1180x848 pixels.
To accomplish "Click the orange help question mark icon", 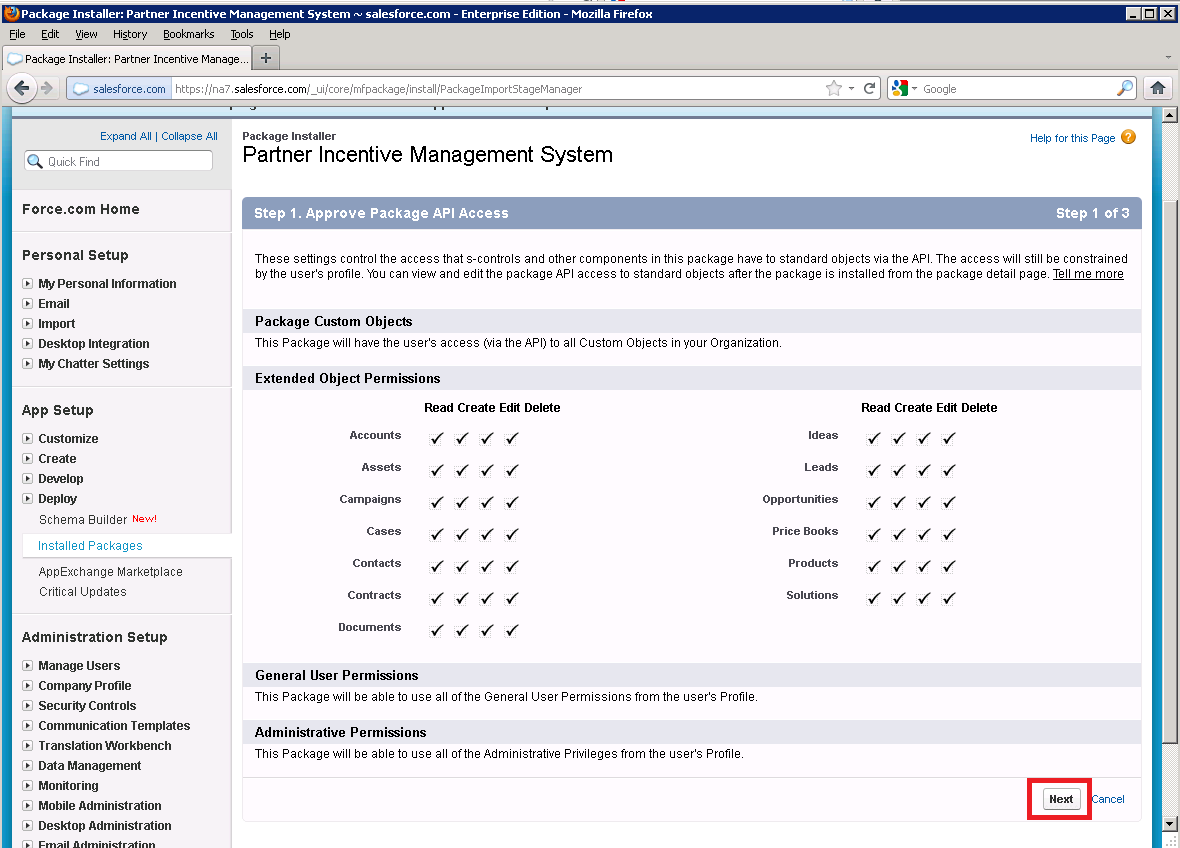I will pos(1129,137).
